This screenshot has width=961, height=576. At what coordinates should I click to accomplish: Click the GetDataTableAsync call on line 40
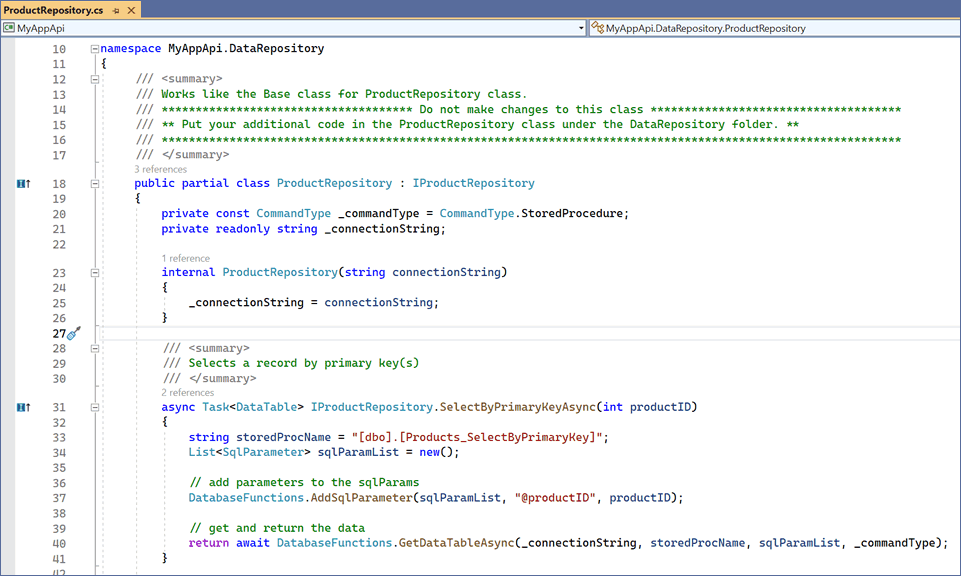point(457,543)
